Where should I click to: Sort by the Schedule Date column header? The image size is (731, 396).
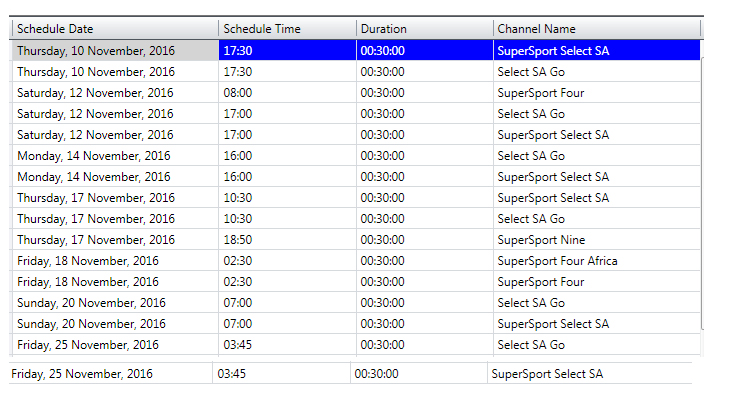click(115, 29)
